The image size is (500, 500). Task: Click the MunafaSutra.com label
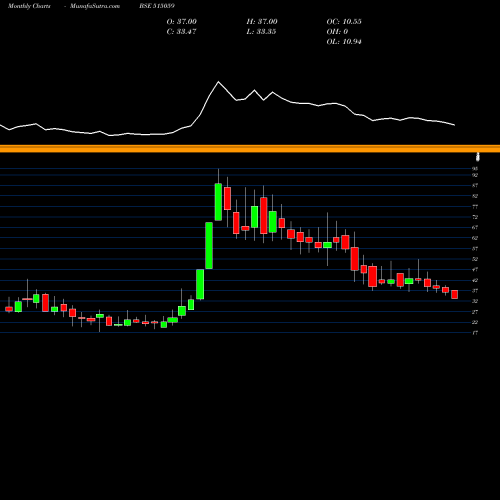tap(95, 6)
